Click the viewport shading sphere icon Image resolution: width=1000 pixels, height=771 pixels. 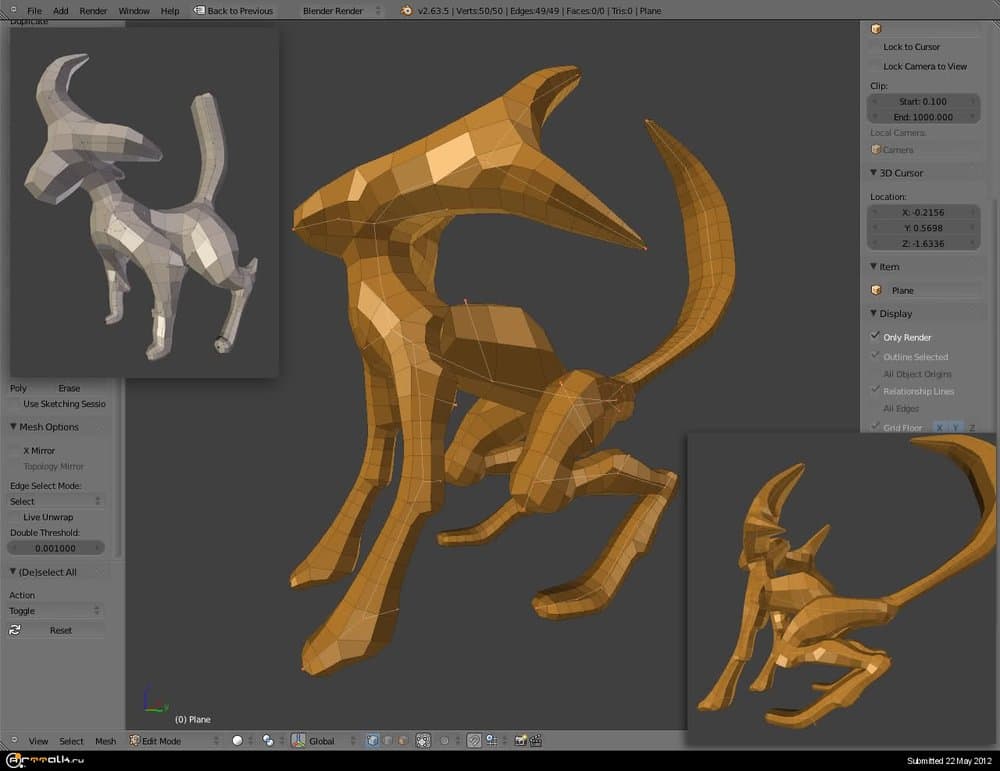tap(237, 741)
